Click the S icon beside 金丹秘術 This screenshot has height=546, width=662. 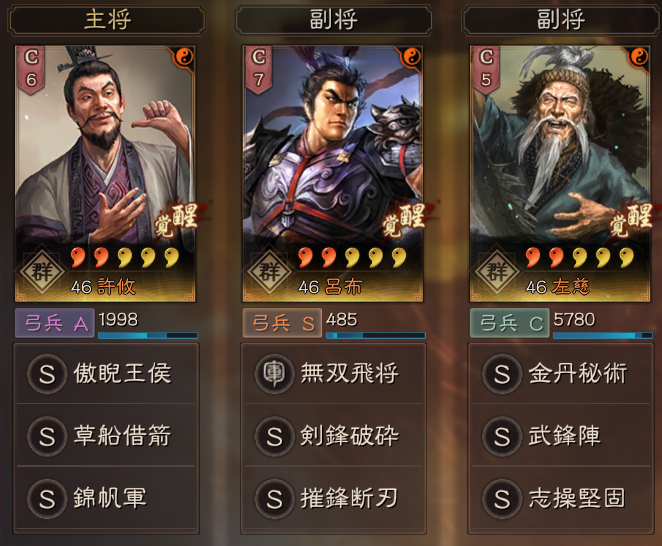tap(502, 374)
